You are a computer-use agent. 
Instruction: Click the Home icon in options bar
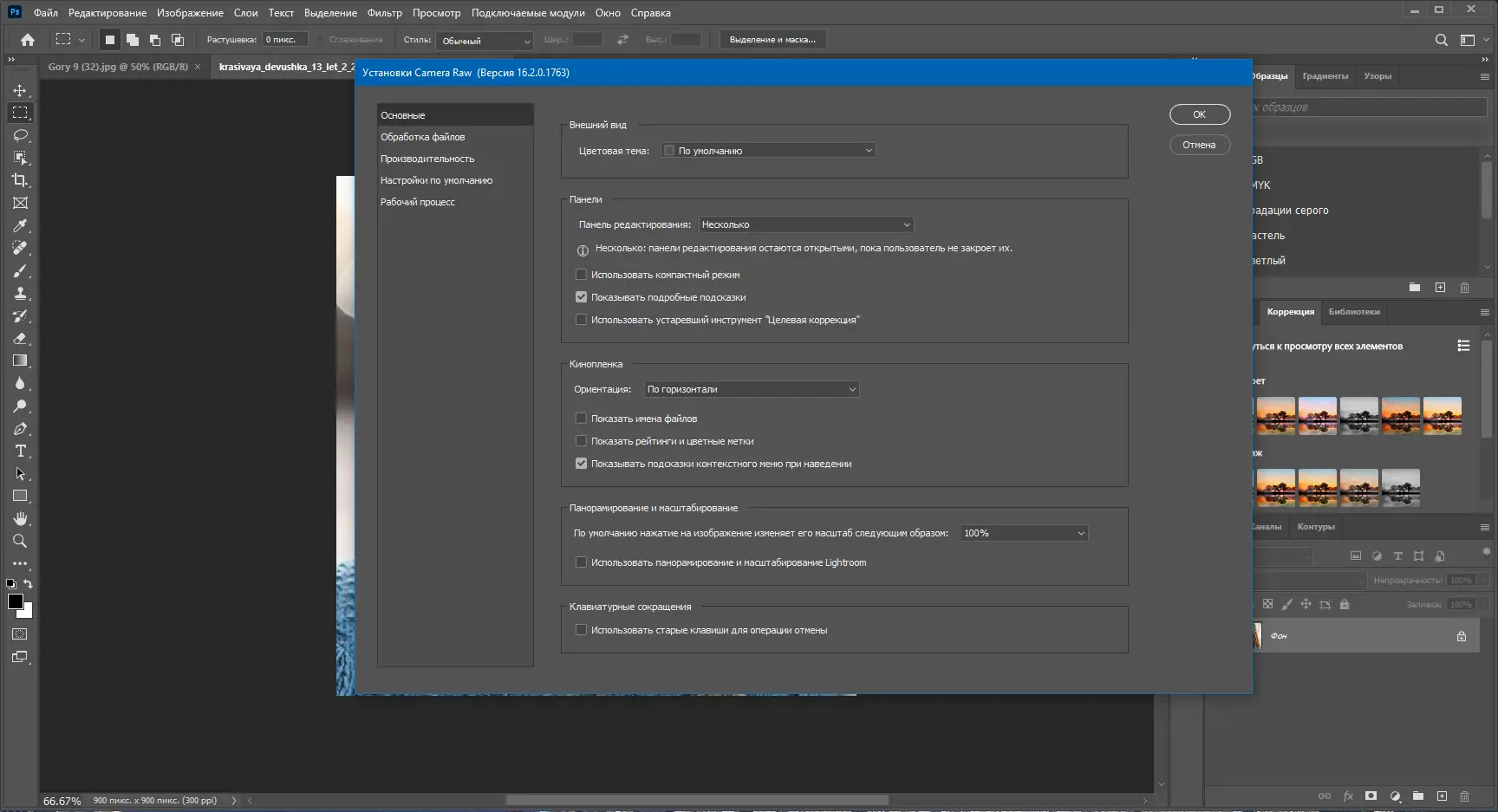28,40
